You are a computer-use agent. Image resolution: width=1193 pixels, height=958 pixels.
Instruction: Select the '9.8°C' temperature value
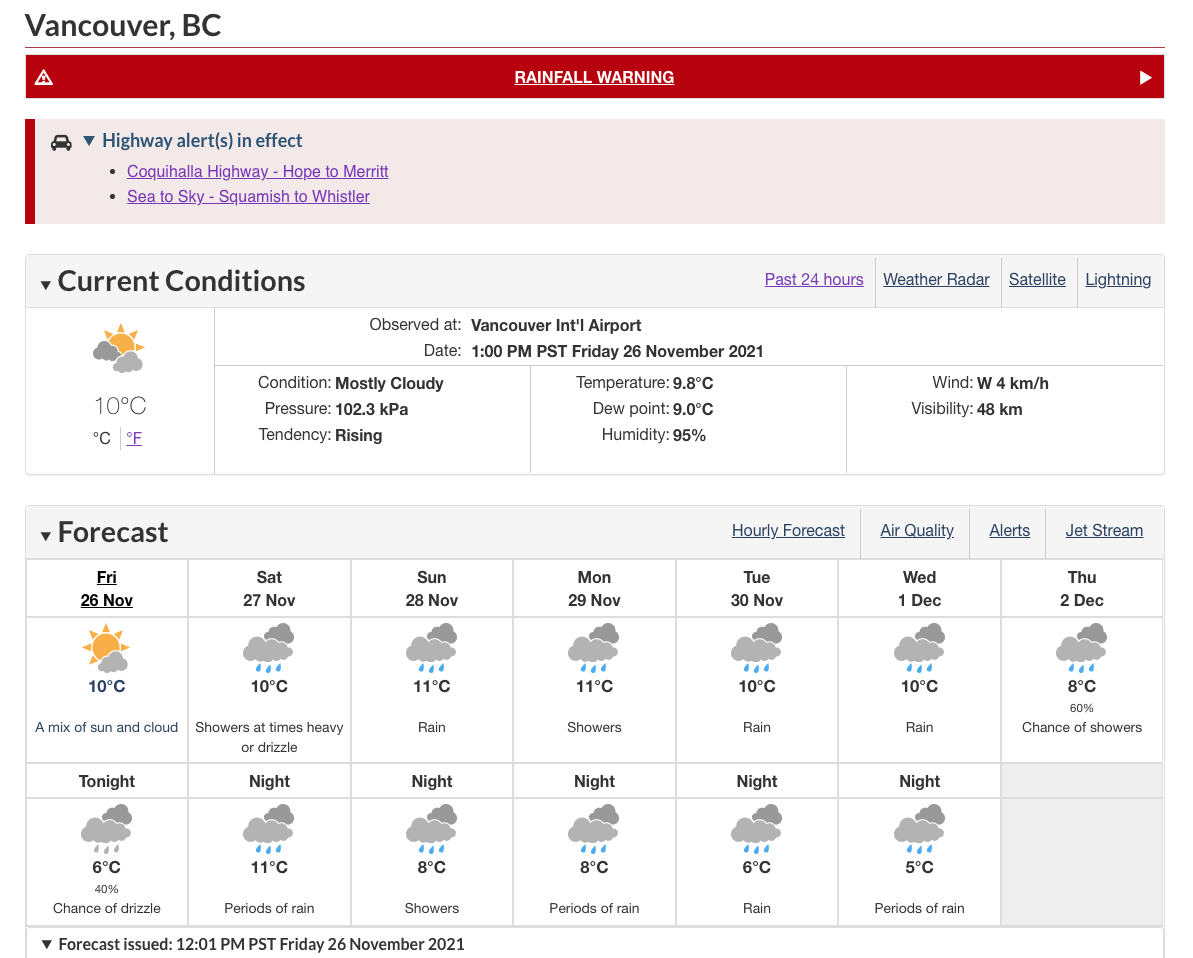[693, 384]
